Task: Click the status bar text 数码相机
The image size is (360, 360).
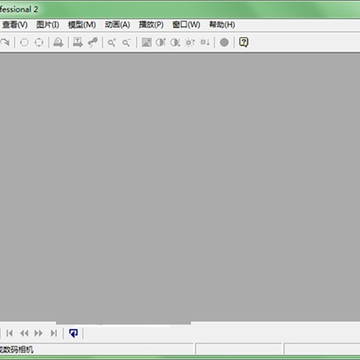Action: [x=18, y=350]
